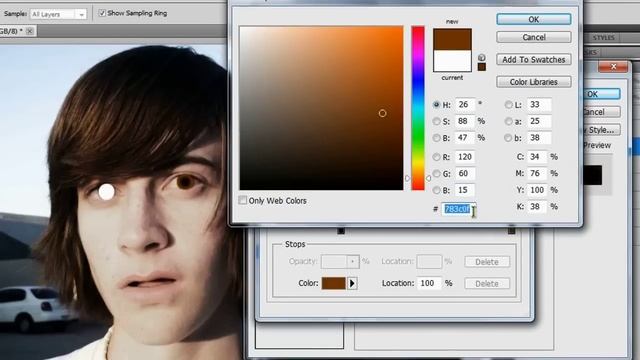The width and height of the screenshot is (640, 360).
Task: Select the L lightness radio button
Action: pos(509,104)
